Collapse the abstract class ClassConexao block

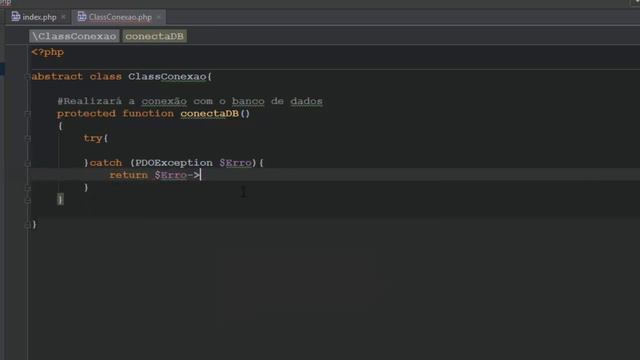27,76
